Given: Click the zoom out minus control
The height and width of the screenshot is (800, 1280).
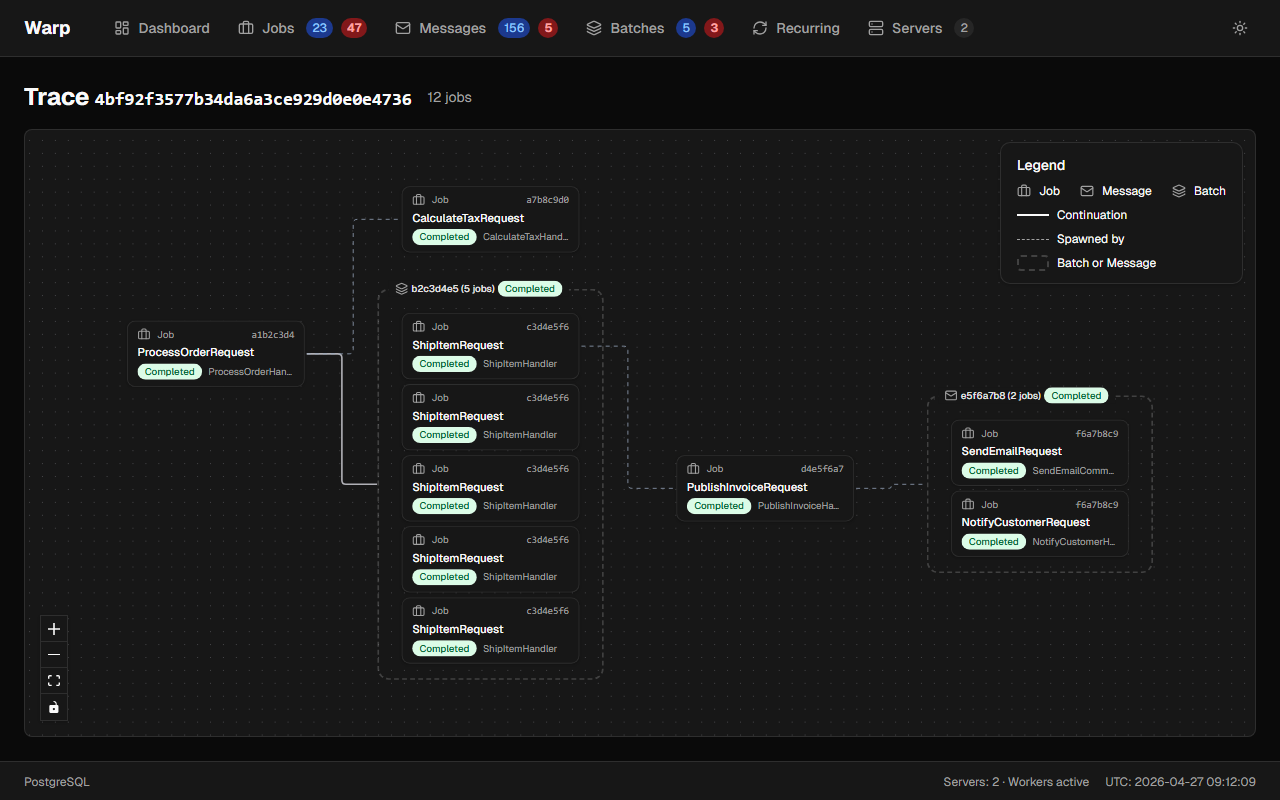Looking at the screenshot, I should [x=54, y=655].
